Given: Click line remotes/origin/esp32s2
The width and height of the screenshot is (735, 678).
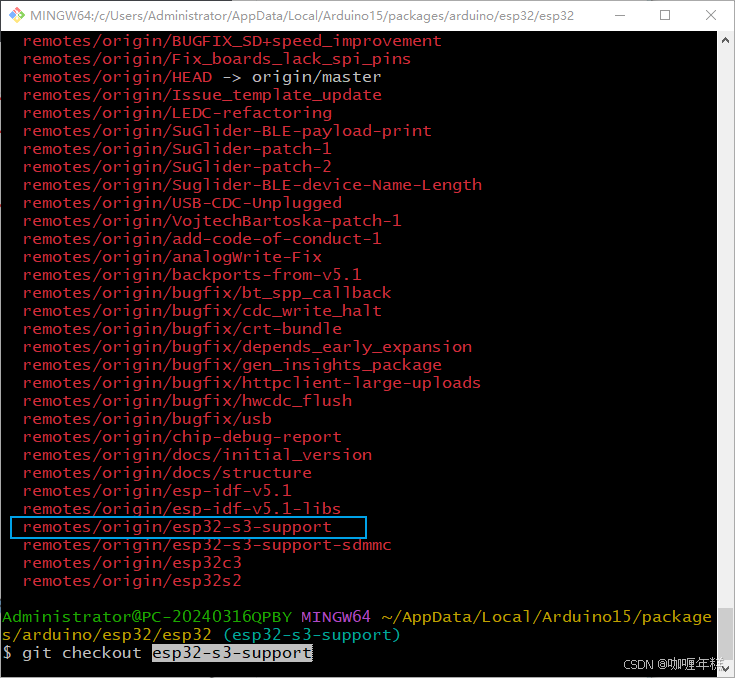Looking at the screenshot, I should 132,581.
